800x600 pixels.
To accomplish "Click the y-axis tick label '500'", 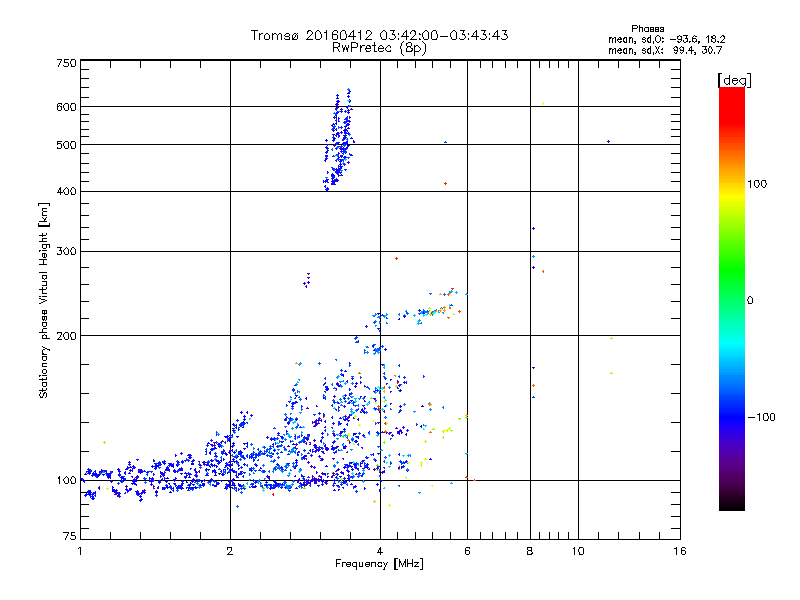I will click(x=66, y=145).
